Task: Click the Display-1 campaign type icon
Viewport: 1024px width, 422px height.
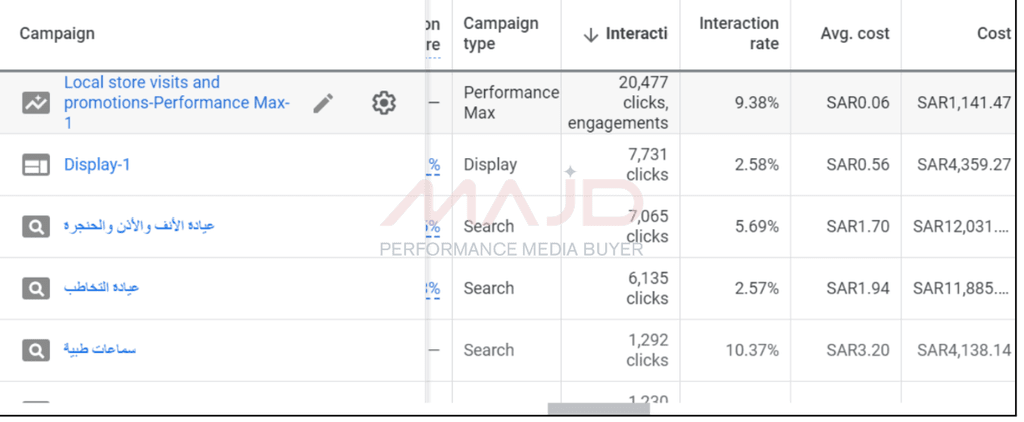Action: (x=35, y=165)
